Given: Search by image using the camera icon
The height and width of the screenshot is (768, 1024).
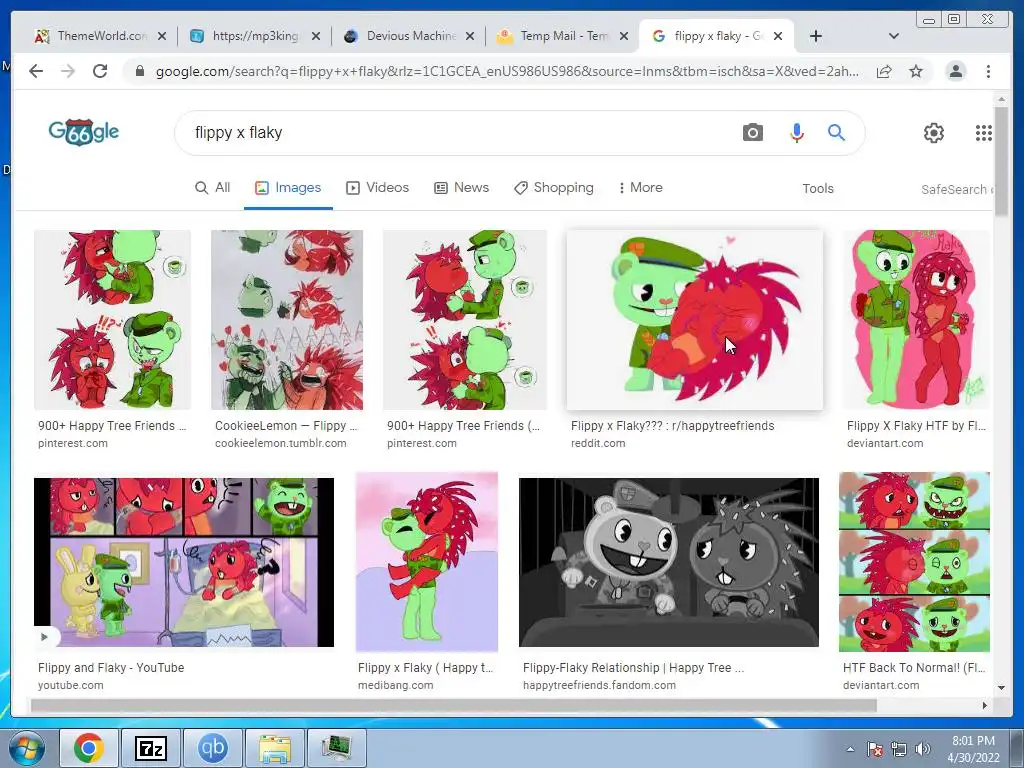Looking at the screenshot, I should [752, 133].
